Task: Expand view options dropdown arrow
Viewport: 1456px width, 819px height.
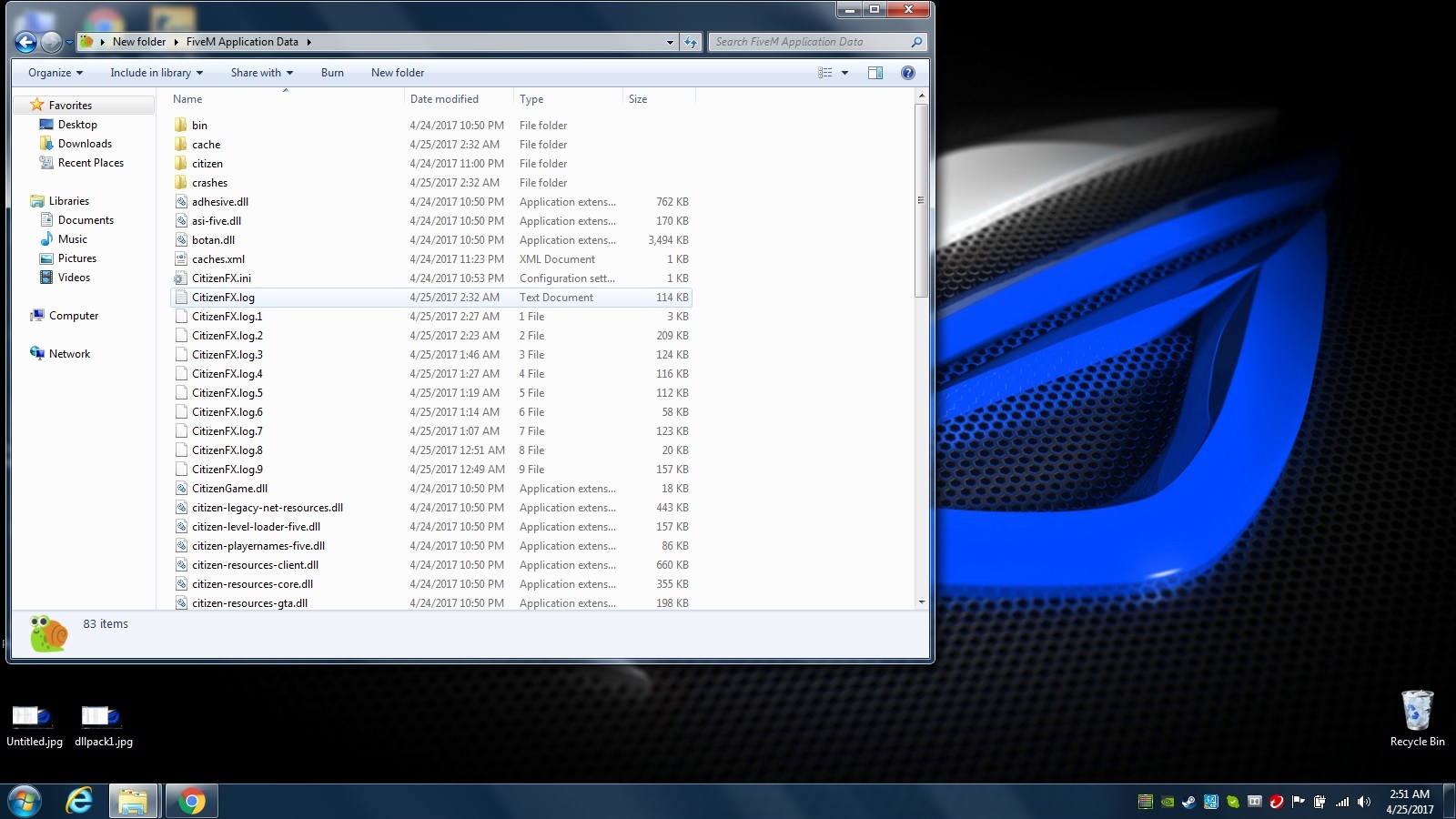Action: 844,73
